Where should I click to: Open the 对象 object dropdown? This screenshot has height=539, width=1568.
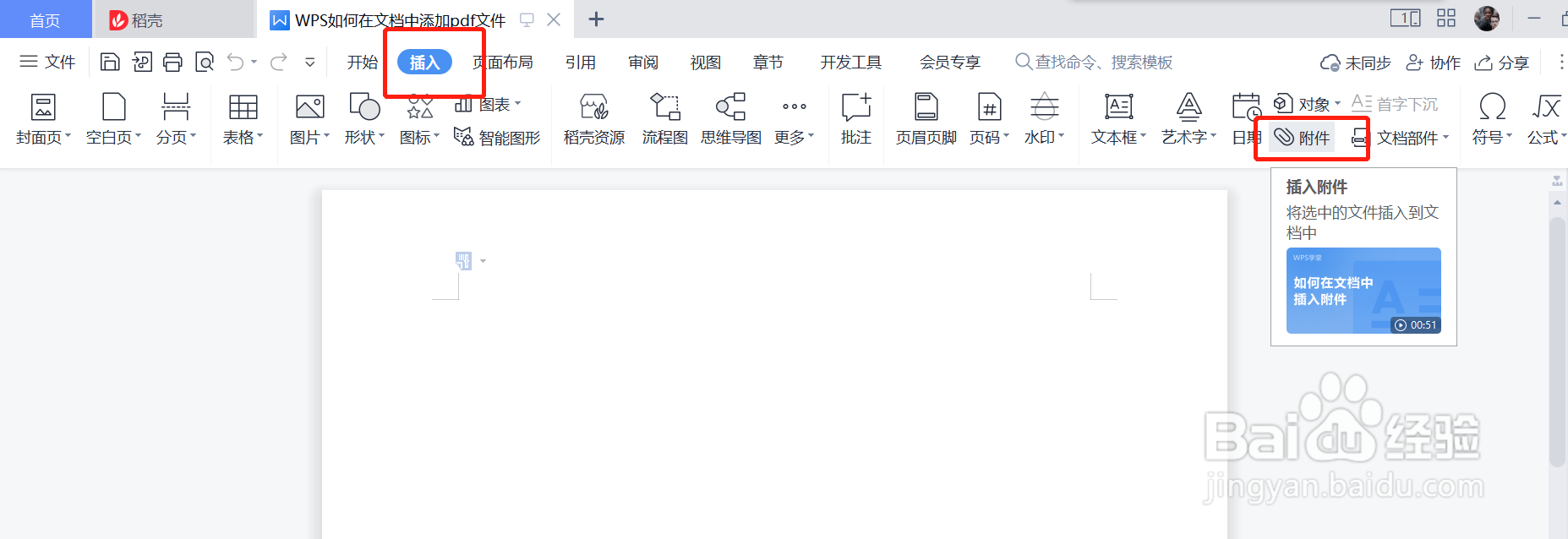(x=1307, y=104)
